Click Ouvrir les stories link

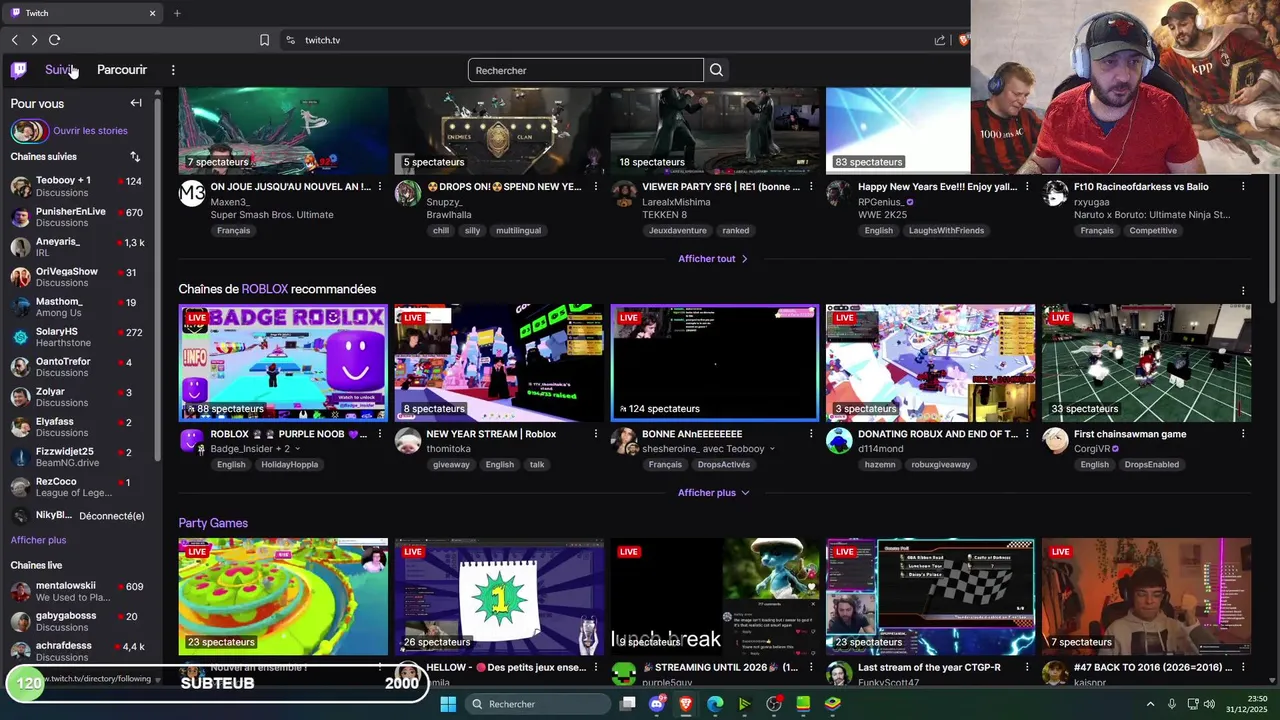(90, 131)
